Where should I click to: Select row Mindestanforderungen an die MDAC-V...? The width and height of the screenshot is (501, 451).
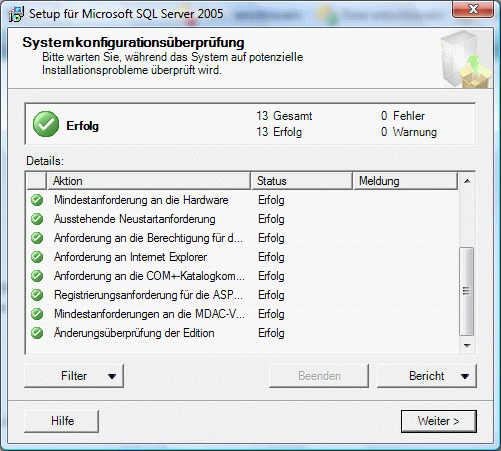pos(242,314)
